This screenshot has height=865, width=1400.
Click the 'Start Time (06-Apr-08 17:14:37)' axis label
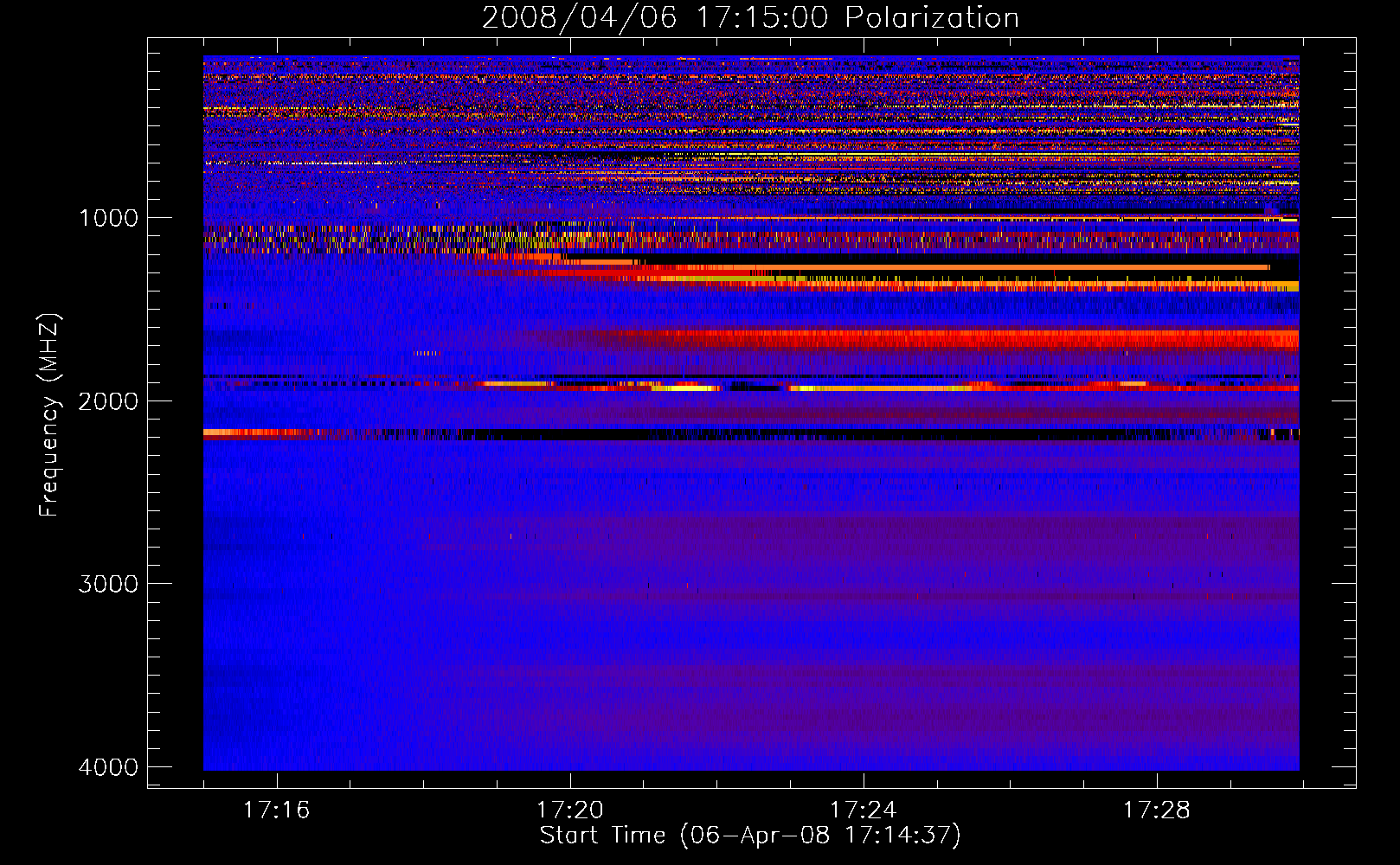750,836
